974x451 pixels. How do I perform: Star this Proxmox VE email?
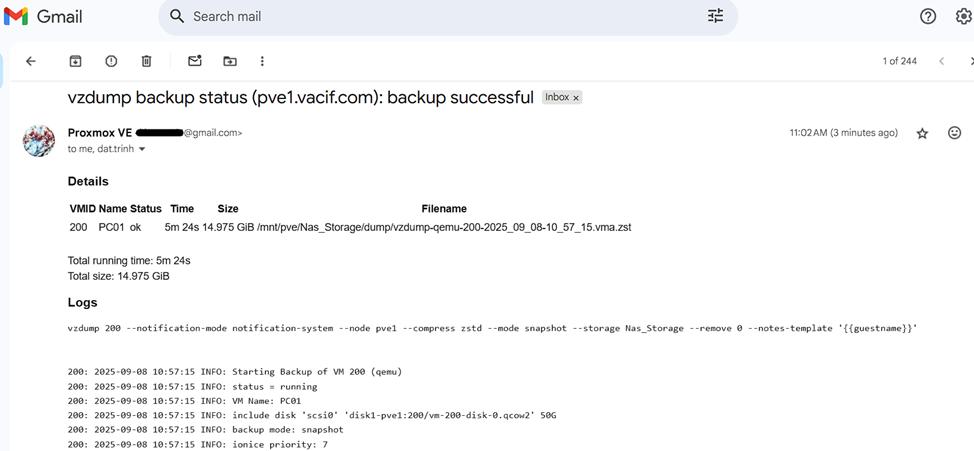[922, 133]
